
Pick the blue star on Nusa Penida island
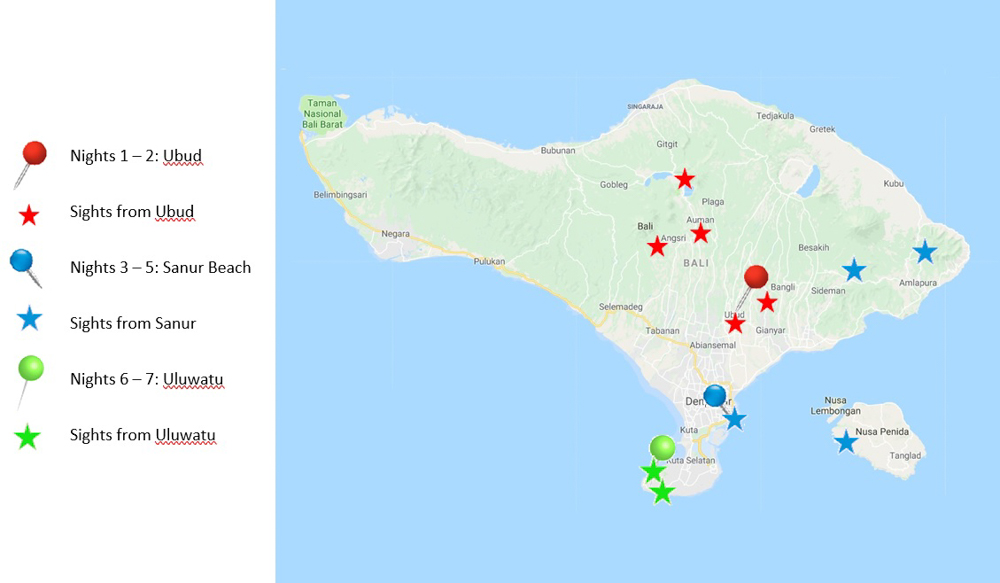(x=846, y=441)
